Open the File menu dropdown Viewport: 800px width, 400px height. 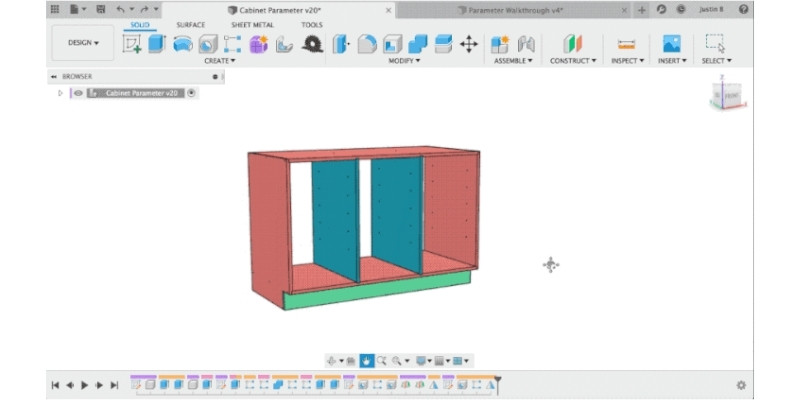(78, 9)
